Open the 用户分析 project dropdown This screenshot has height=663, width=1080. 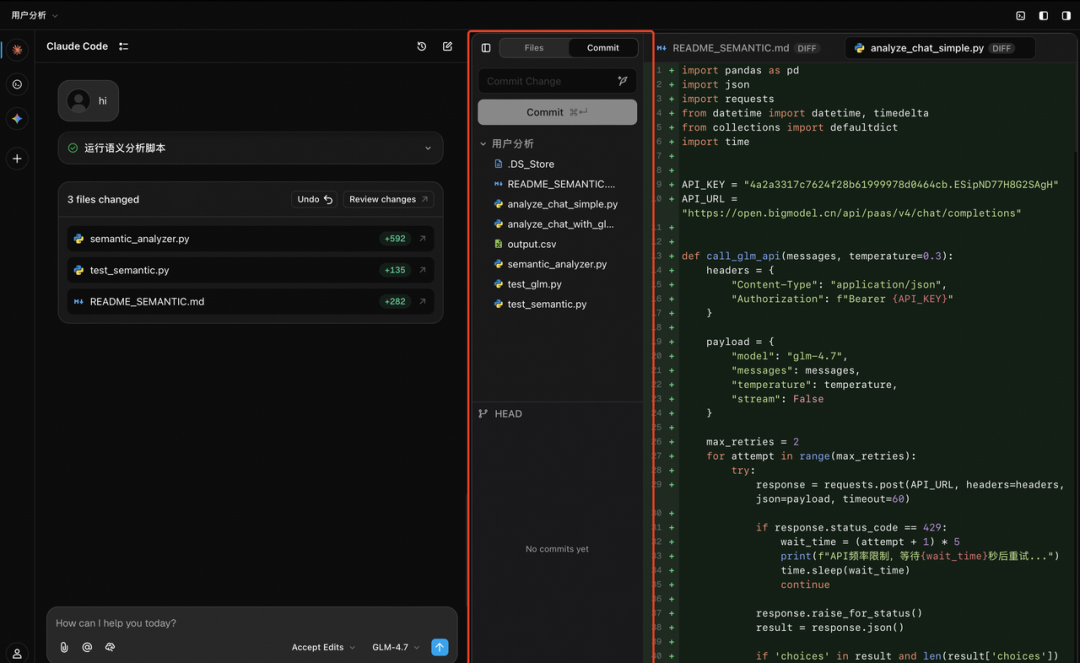click(x=34, y=15)
